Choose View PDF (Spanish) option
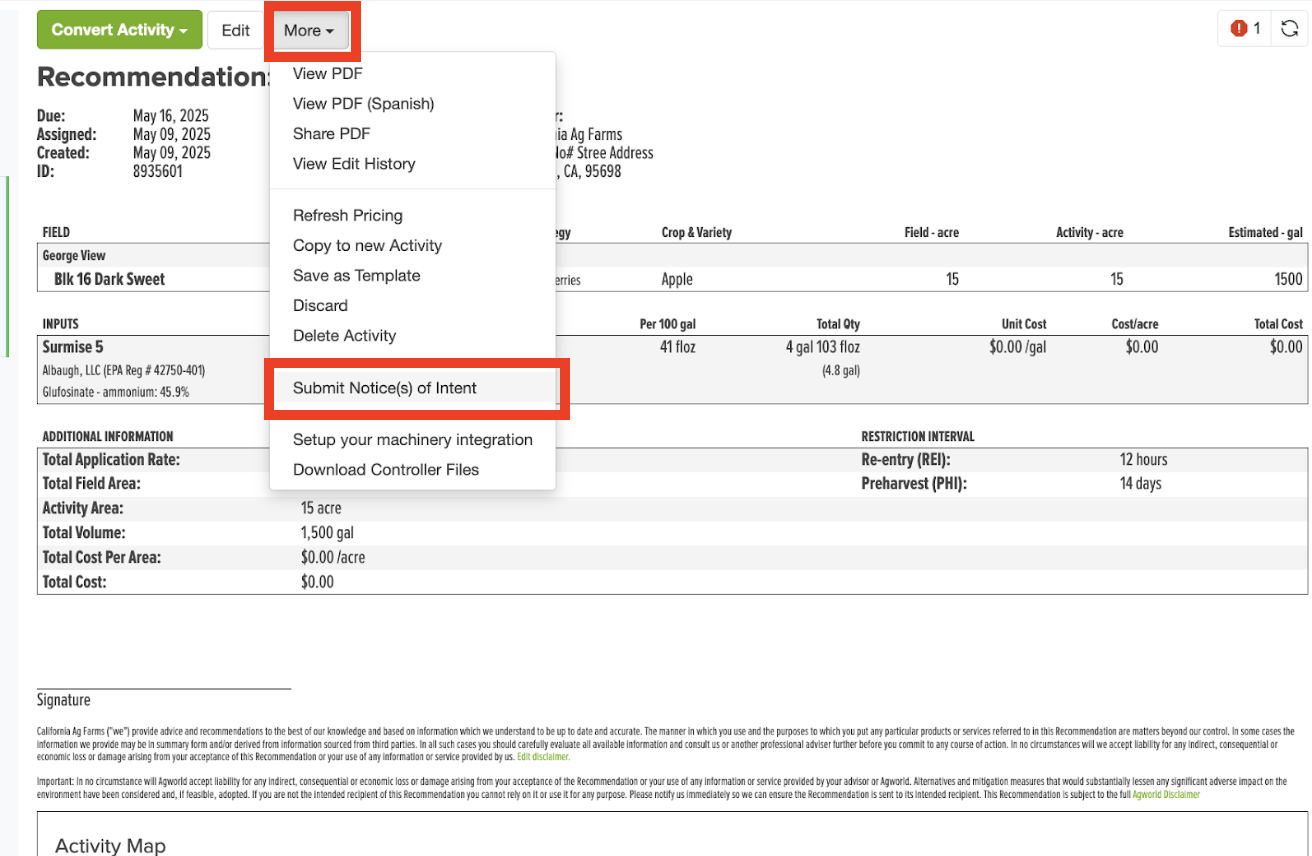 click(363, 104)
